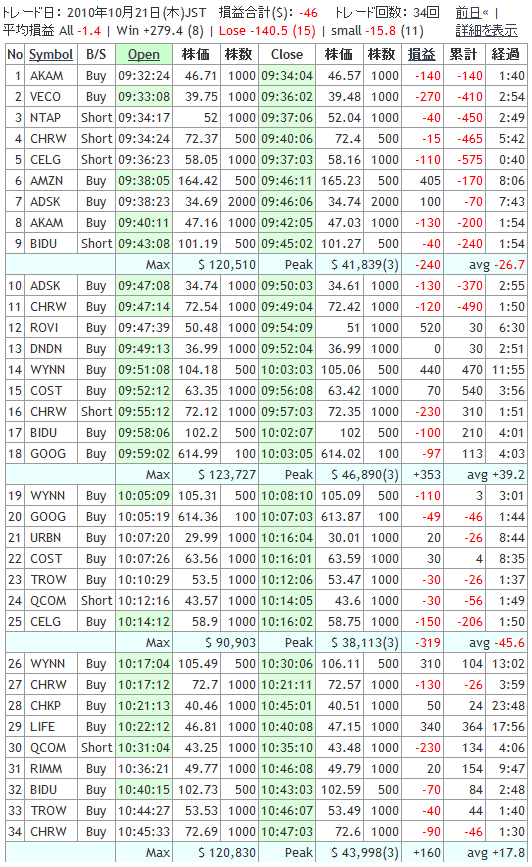Click Peak value $ 43,998(3)
Viewport: 532px width, 867px height.
364,853
